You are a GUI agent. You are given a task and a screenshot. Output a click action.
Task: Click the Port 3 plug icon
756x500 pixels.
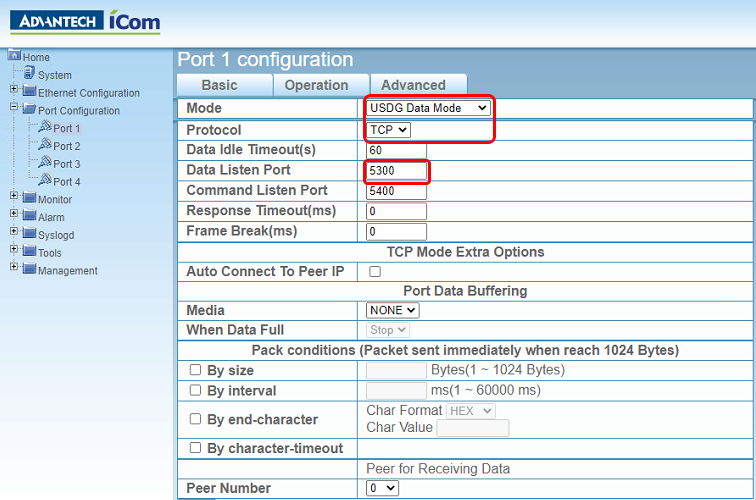tap(45, 162)
